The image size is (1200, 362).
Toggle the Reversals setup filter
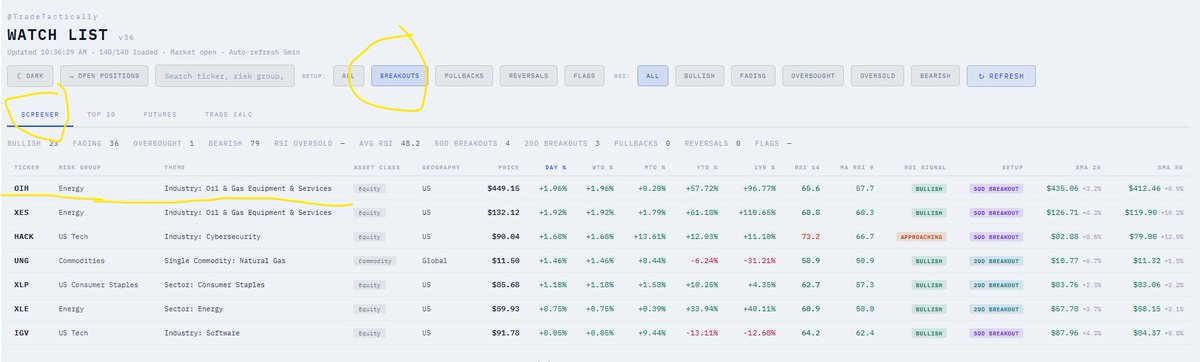(529, 76)
